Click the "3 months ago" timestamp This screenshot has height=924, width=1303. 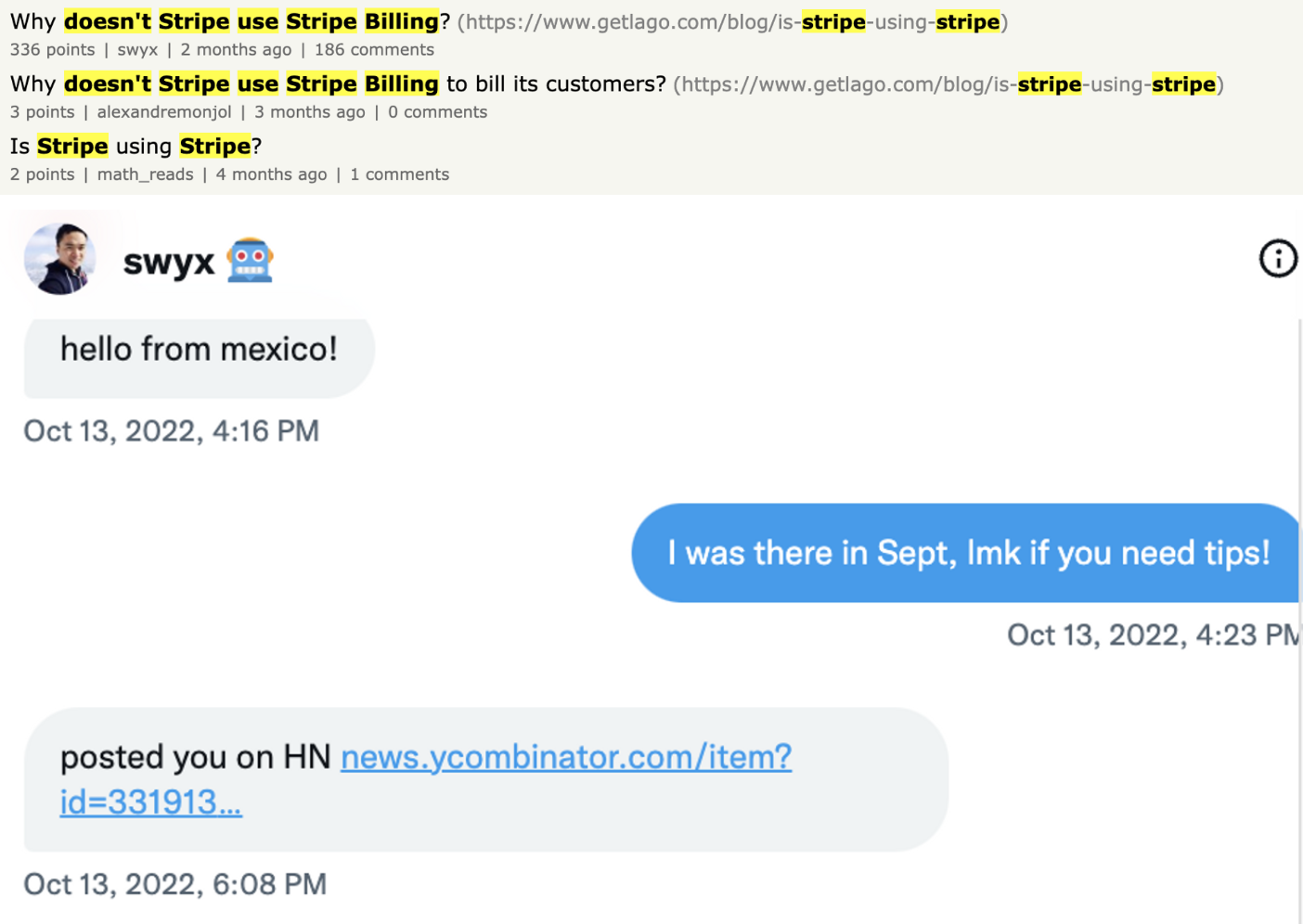pyautogui.click(x=309, y=112)
